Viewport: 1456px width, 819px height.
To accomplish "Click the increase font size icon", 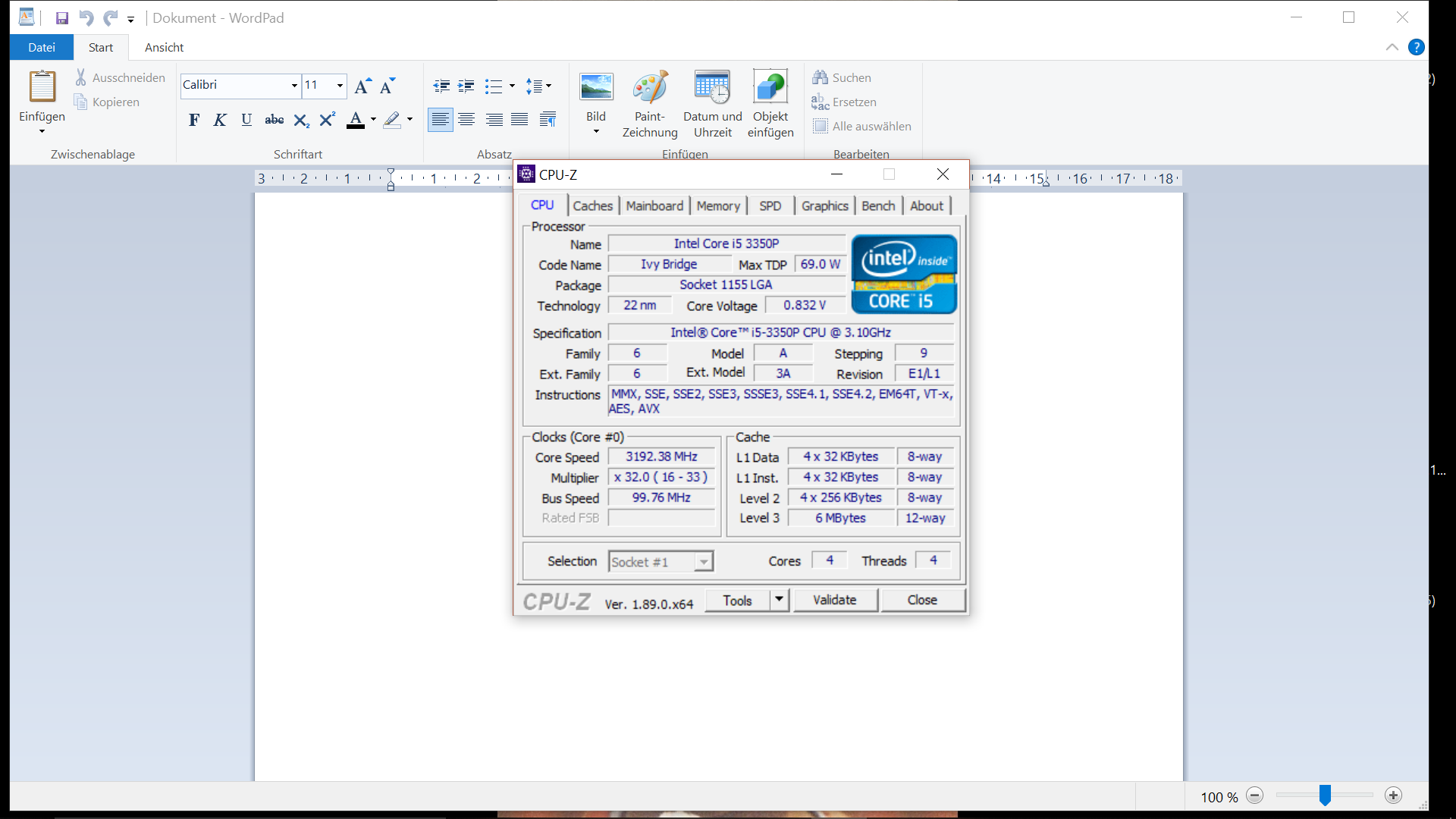I will pyautogui.click(x=363, y=86).
